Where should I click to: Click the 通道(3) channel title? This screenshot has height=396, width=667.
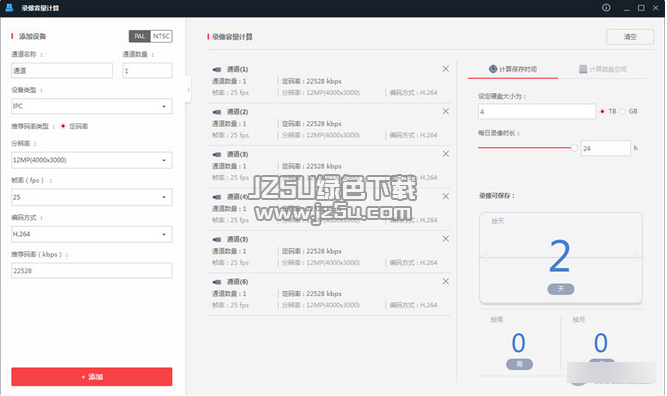coord(237,154)
